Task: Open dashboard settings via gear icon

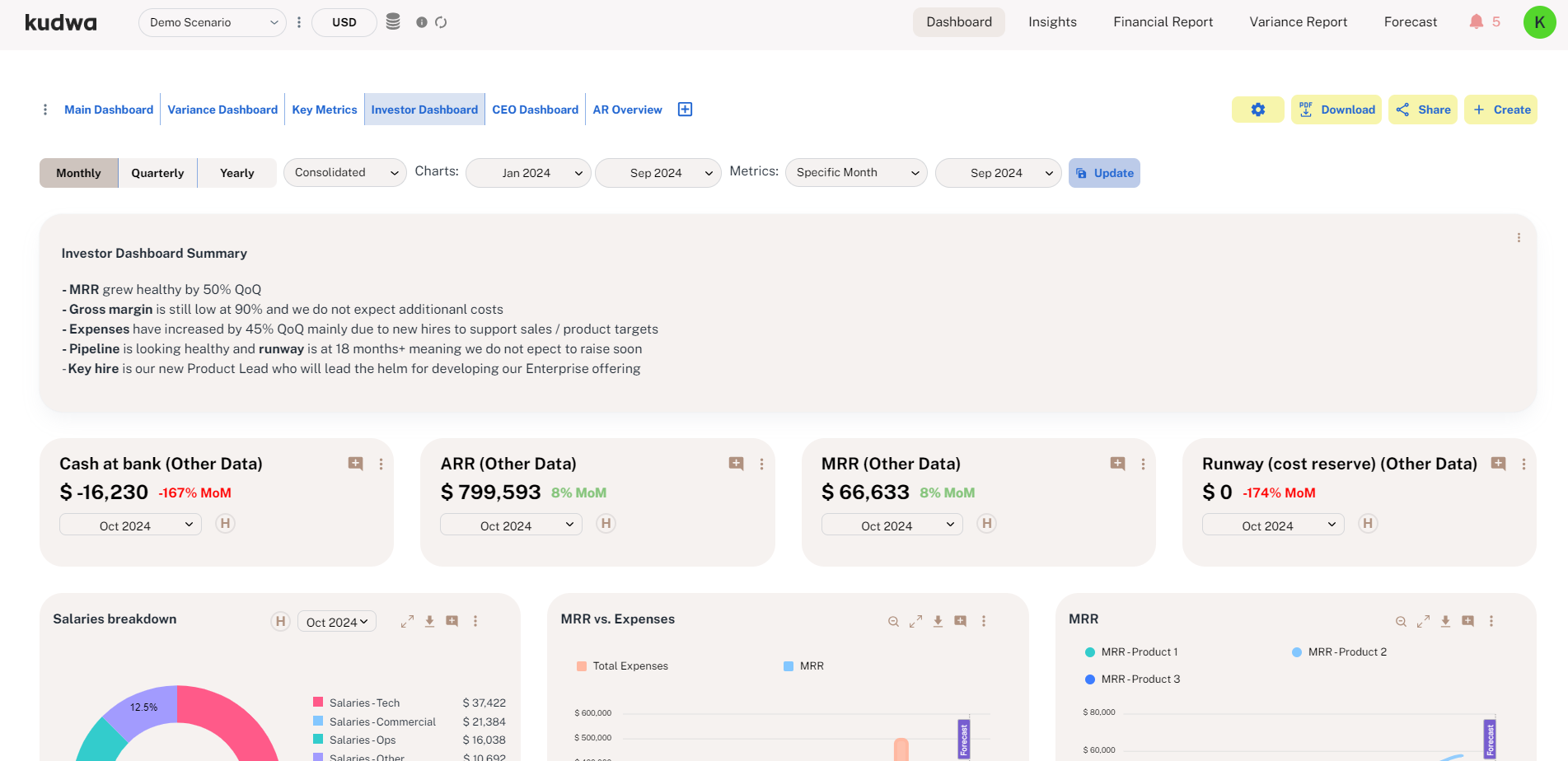Action: pos(1257,109)
